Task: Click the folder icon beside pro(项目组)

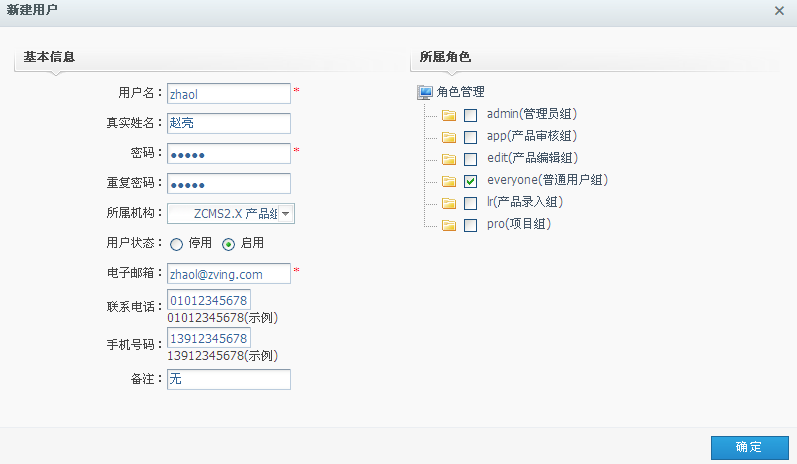Action: [449, 225]
